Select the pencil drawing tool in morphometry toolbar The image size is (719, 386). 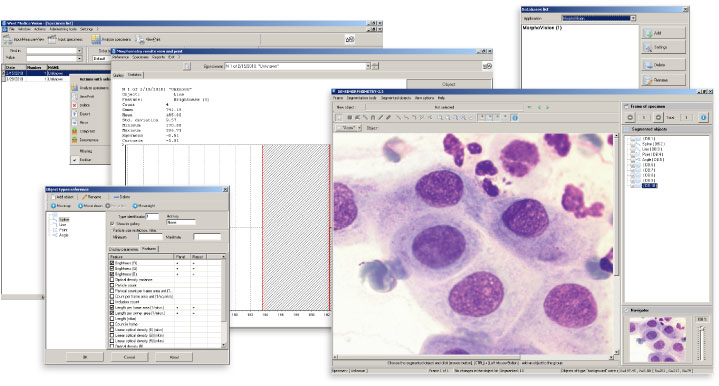388,118
